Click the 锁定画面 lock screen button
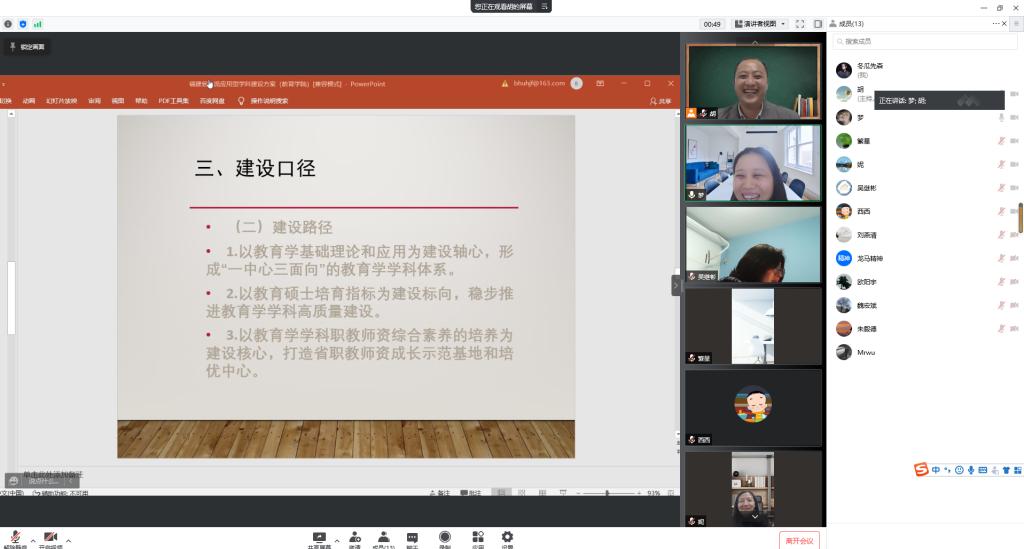Image resolution: width=1024 pixels, height=549 pixels. click(27, 47)
